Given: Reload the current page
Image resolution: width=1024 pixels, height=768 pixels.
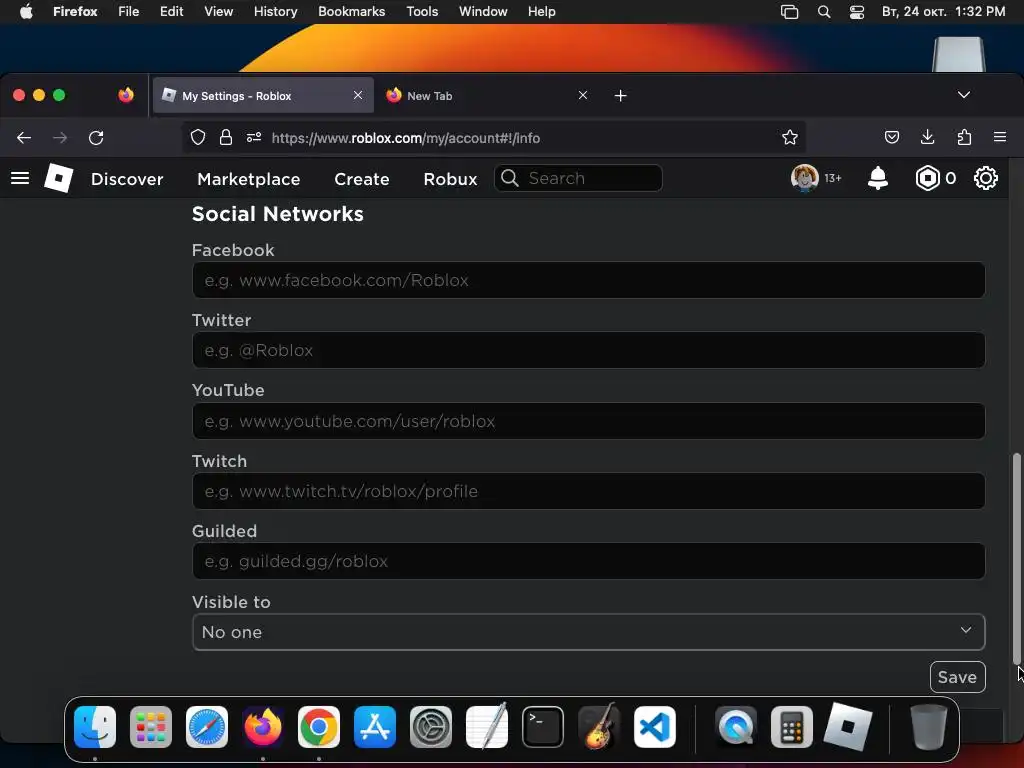Looking at the screenshot, I should pos(96,138).
